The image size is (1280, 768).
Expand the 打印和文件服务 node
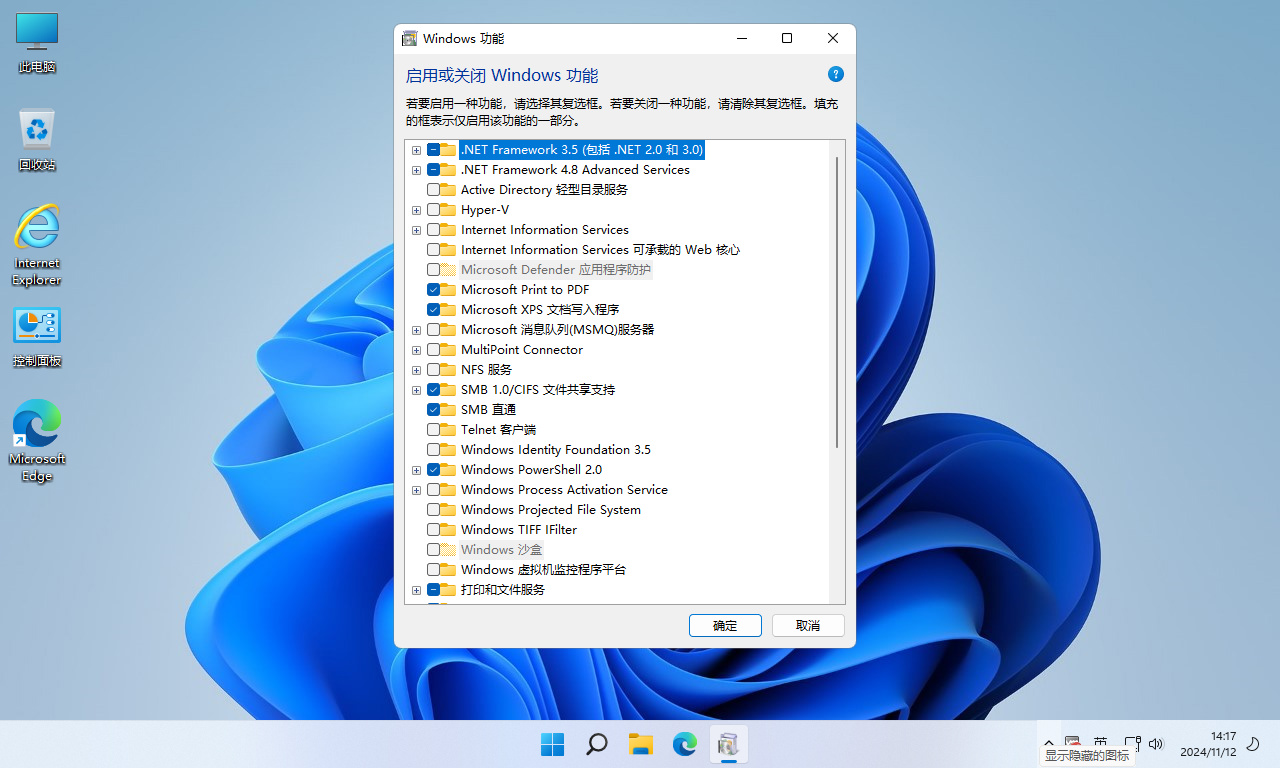(x=416, y=590)
